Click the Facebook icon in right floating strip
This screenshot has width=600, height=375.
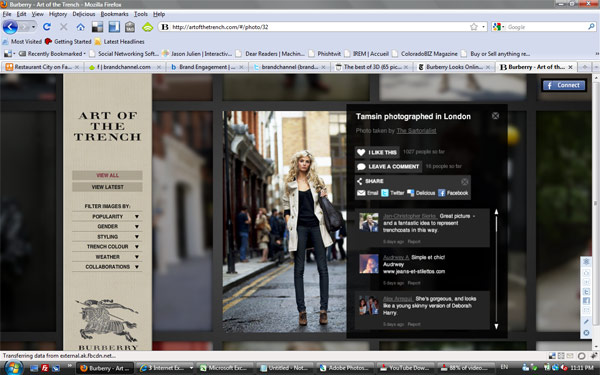pos(586,302)
